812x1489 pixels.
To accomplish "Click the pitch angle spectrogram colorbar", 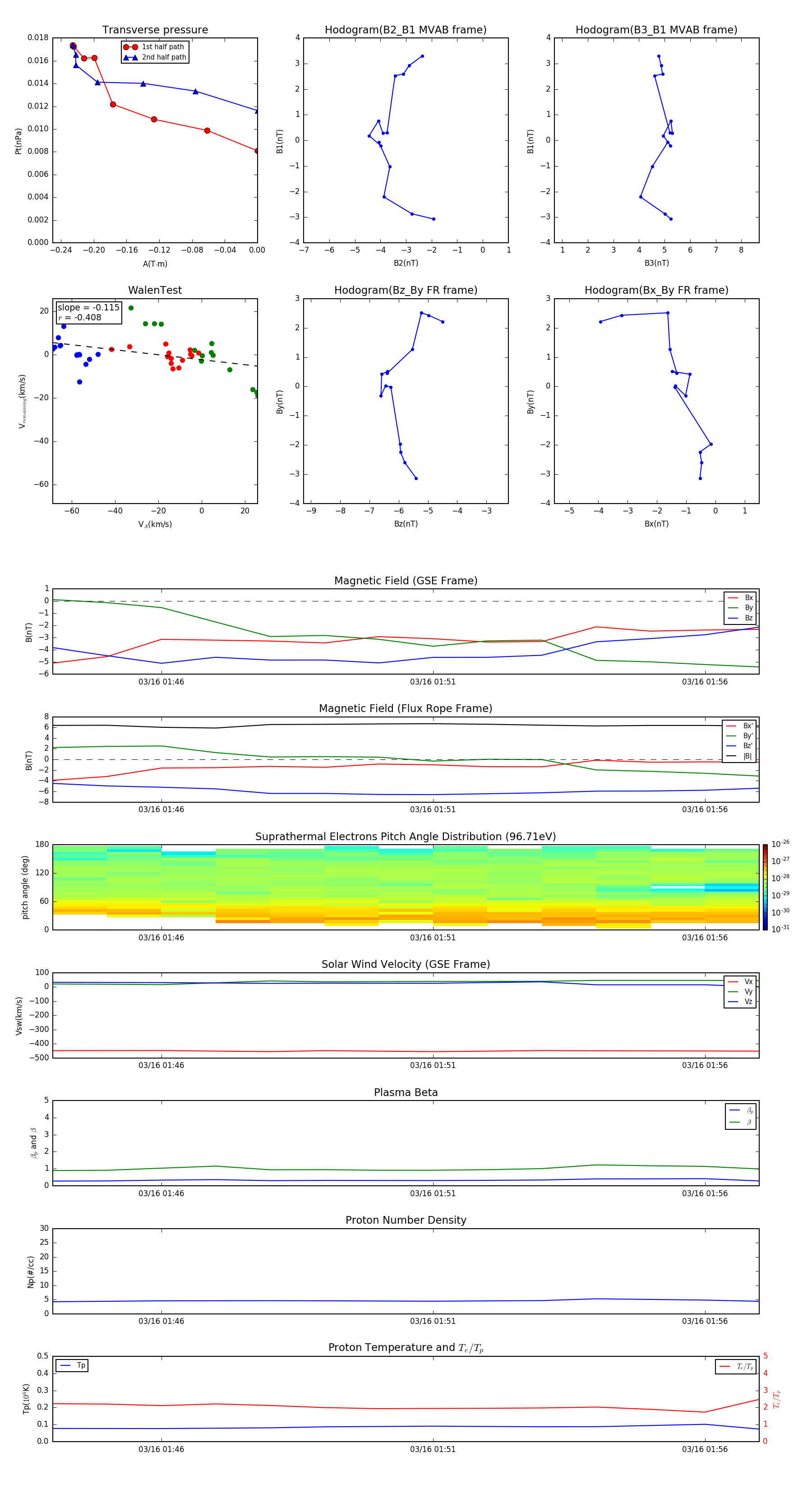I will pyautogui.click(x=765, y=887).
